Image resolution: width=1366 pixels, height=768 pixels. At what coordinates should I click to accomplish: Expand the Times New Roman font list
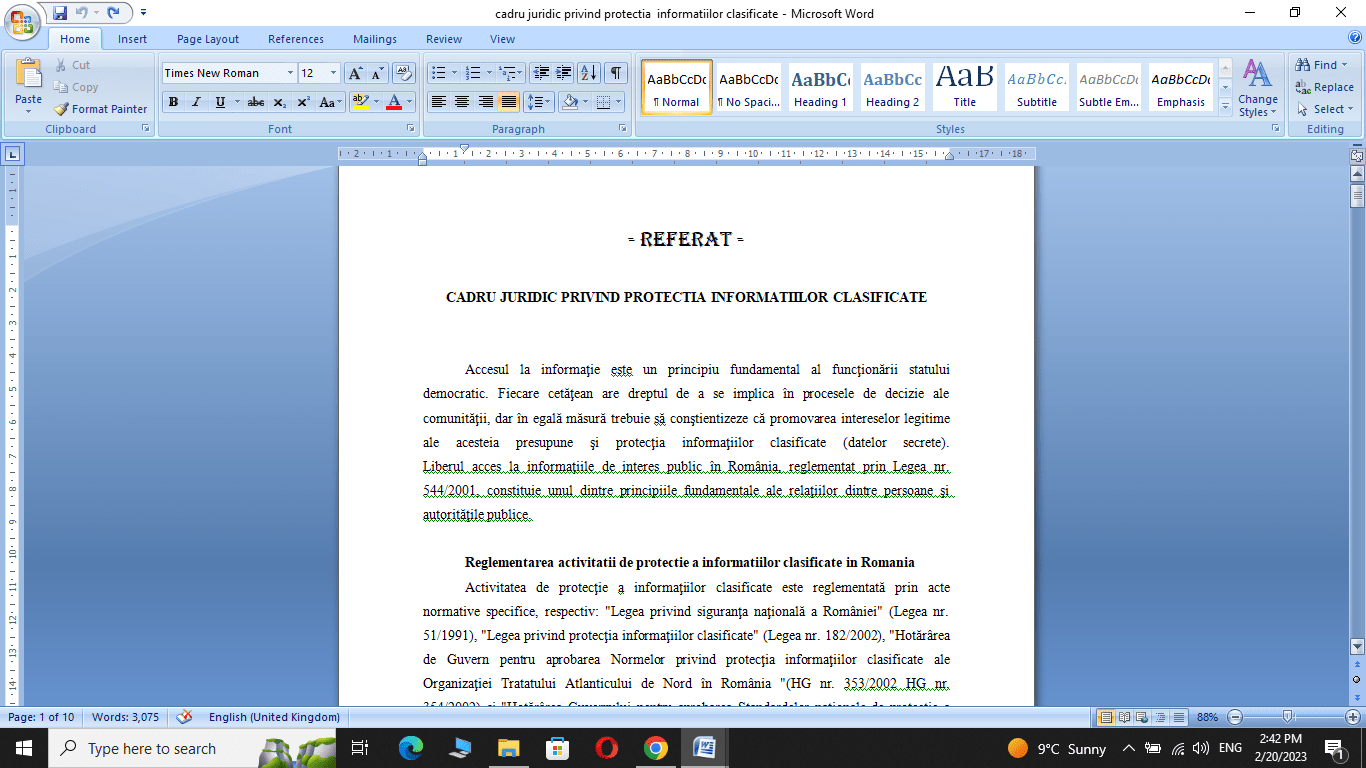click(290, 73)
